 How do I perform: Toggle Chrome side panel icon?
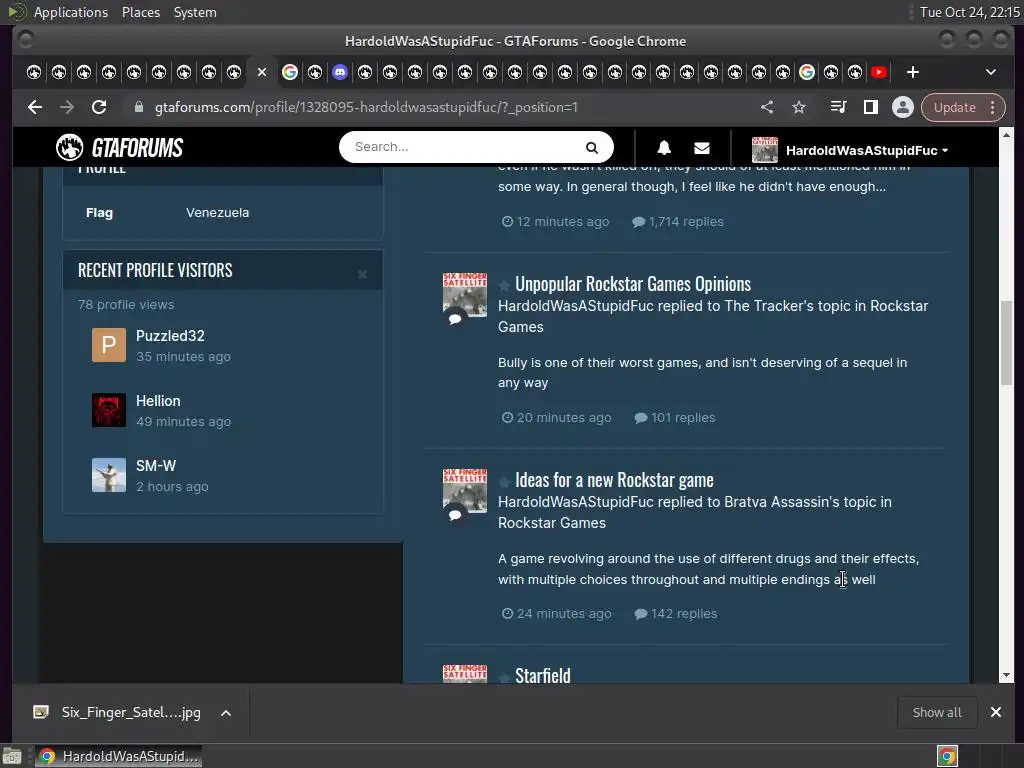[871, 107]
